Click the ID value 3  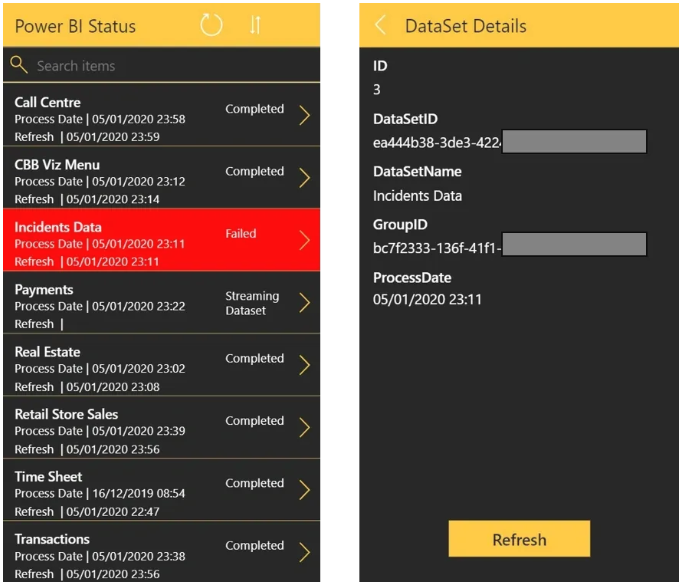coord(377,89)
